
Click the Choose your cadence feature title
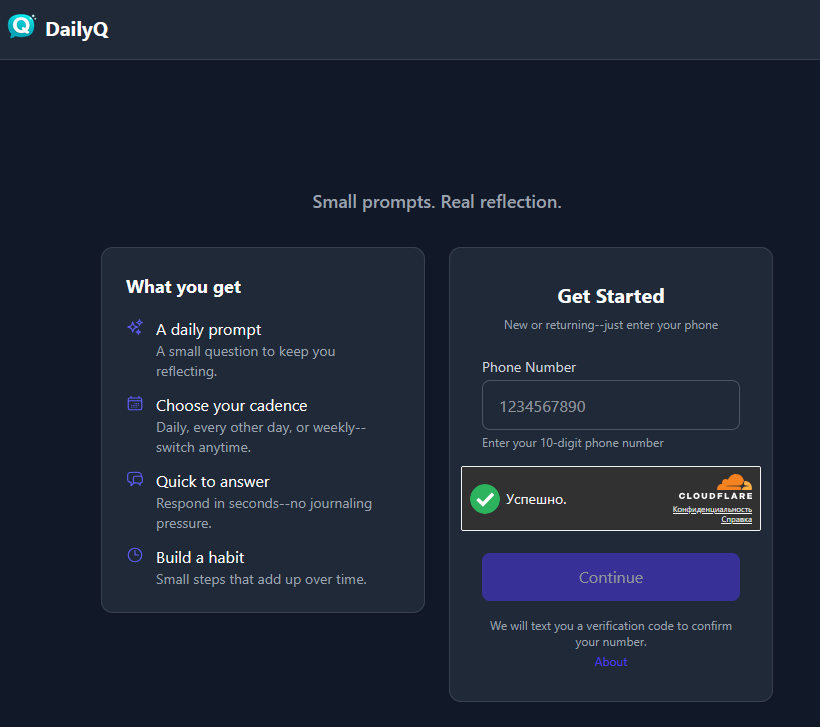click(231, 405)
